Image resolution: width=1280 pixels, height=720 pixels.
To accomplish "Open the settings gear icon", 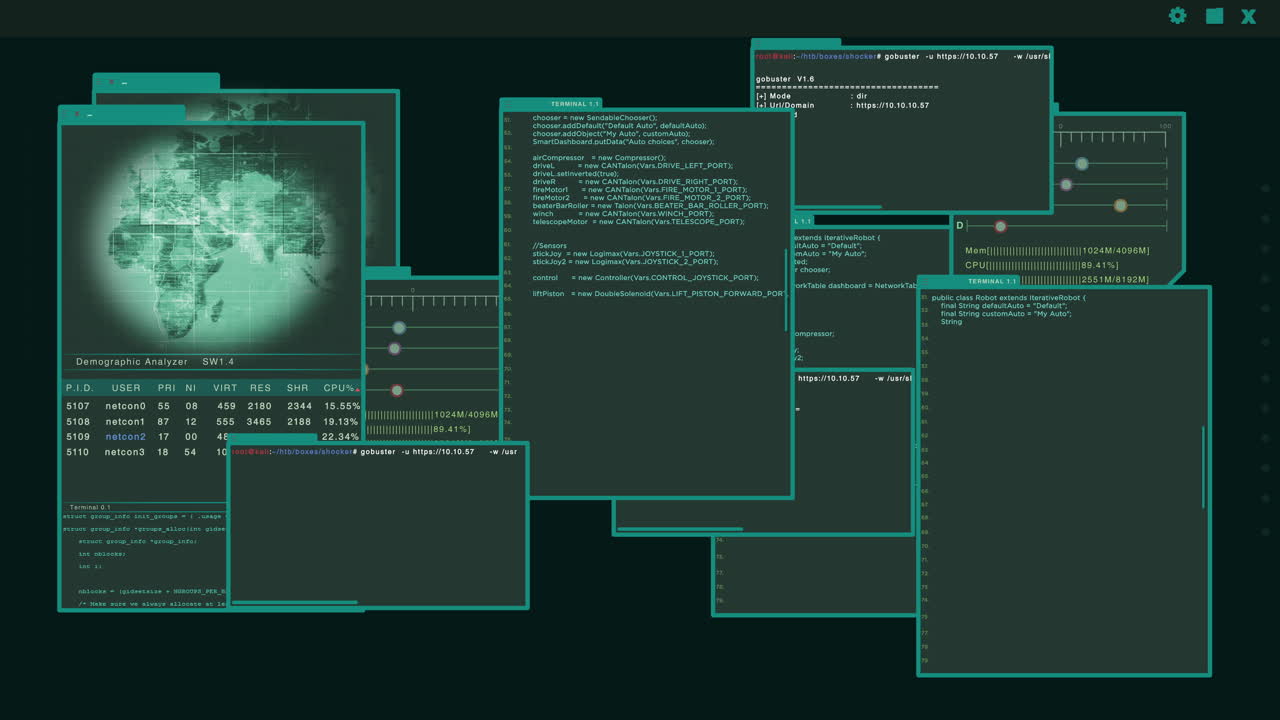I will (1177, 16).
